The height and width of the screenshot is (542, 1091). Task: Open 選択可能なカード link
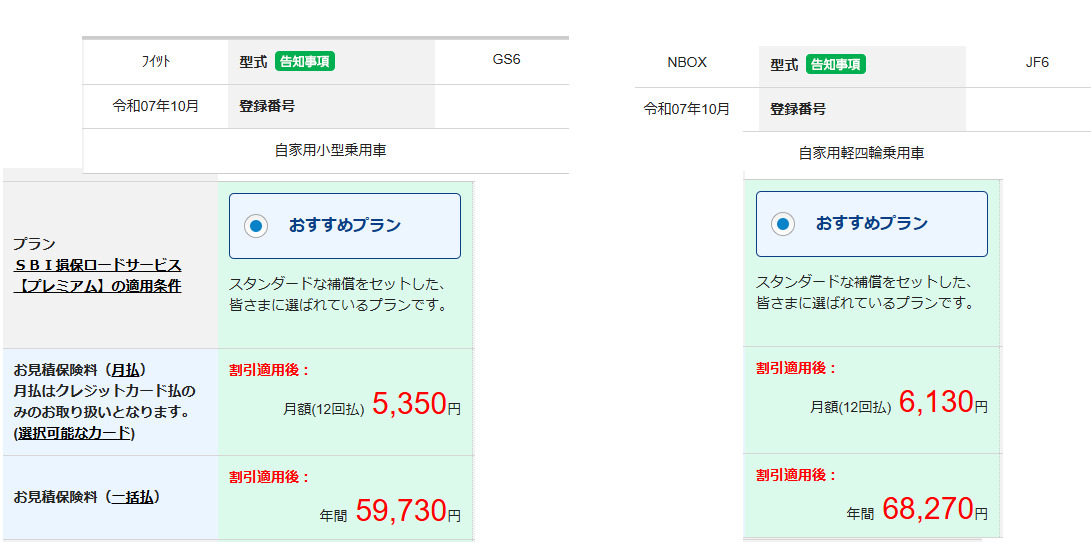(x=74, y=433)
